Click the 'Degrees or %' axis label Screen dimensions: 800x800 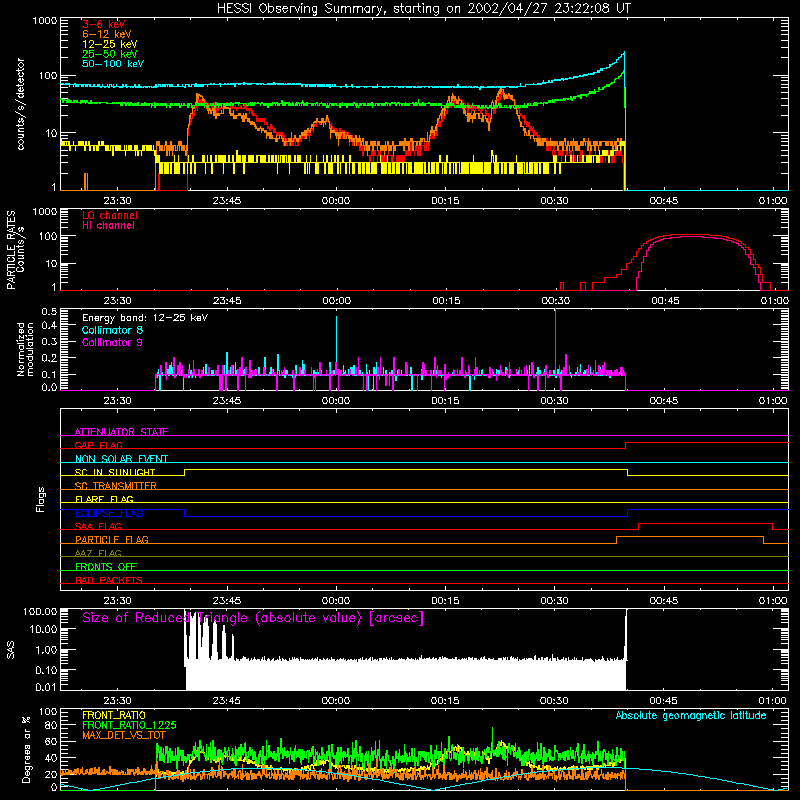pos(26,749)
